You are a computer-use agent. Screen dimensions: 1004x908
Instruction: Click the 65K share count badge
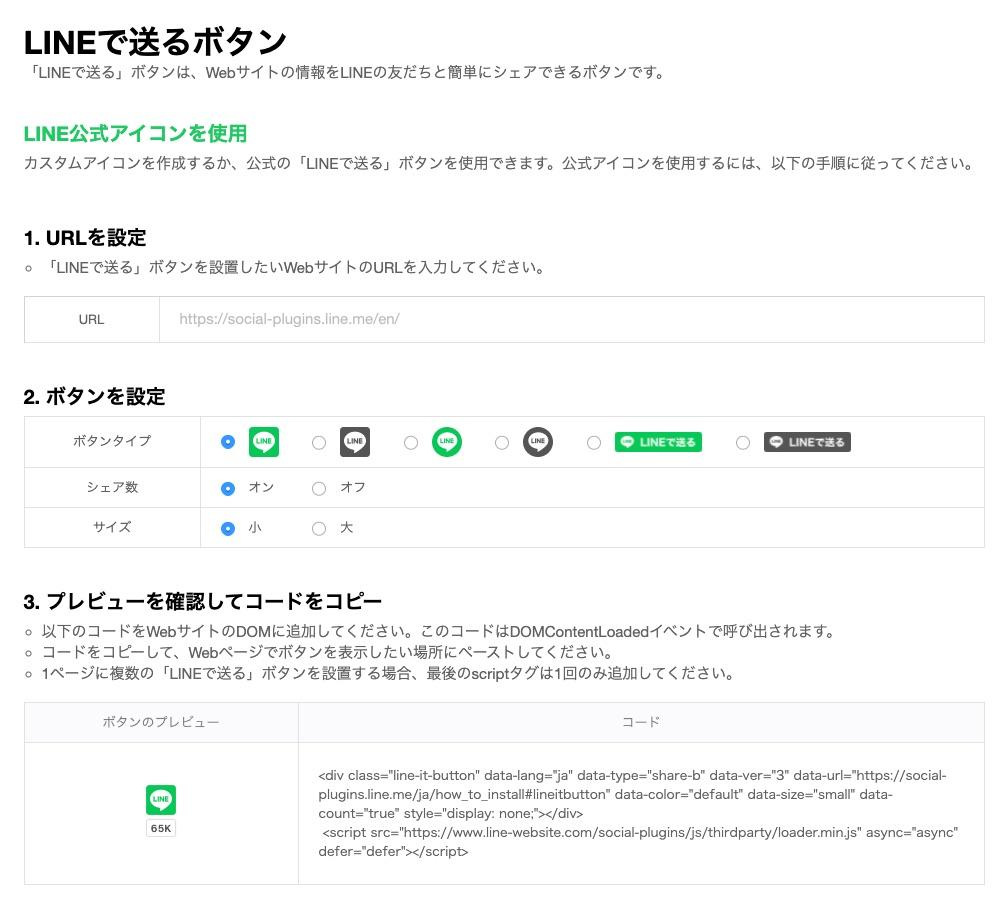click(161, 828)
